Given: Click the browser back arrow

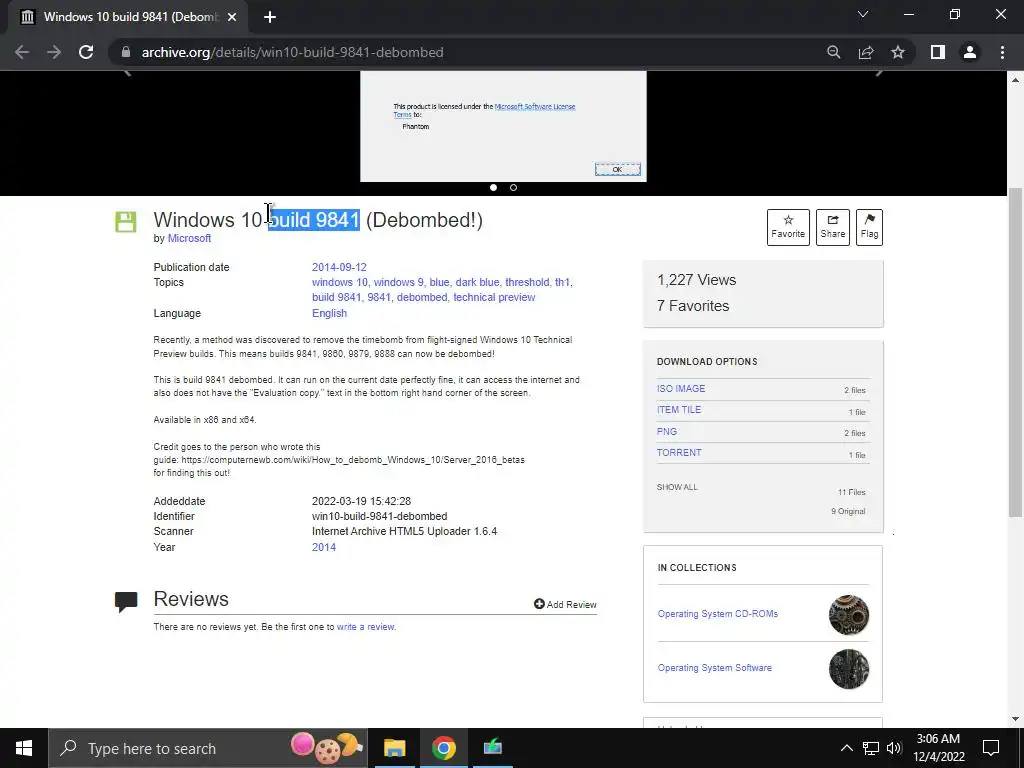Looking at the screenshot, I should tap(22, 52).
